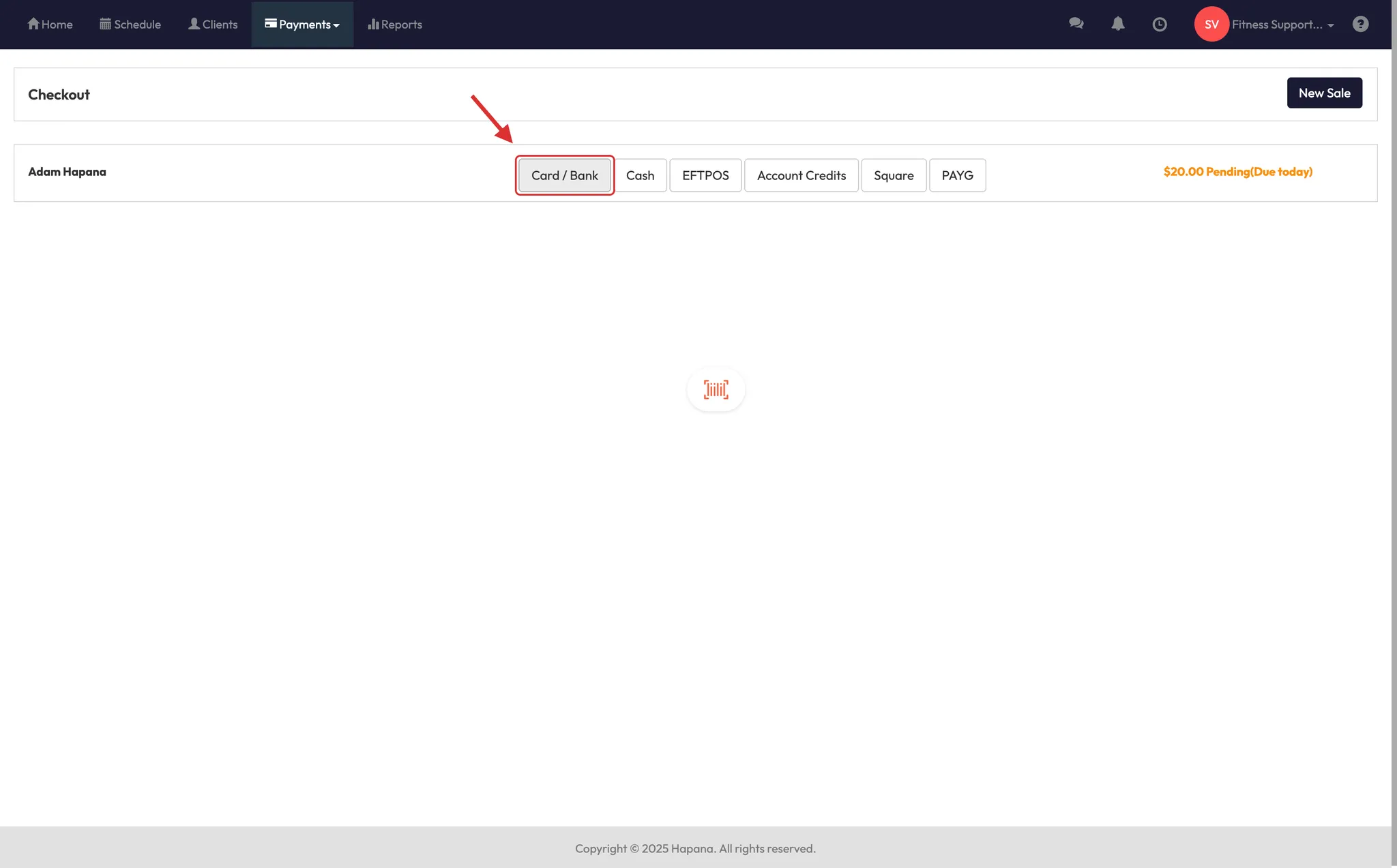
Task: Select the EFTPOS payment option
Action: (x=705, y=175)
